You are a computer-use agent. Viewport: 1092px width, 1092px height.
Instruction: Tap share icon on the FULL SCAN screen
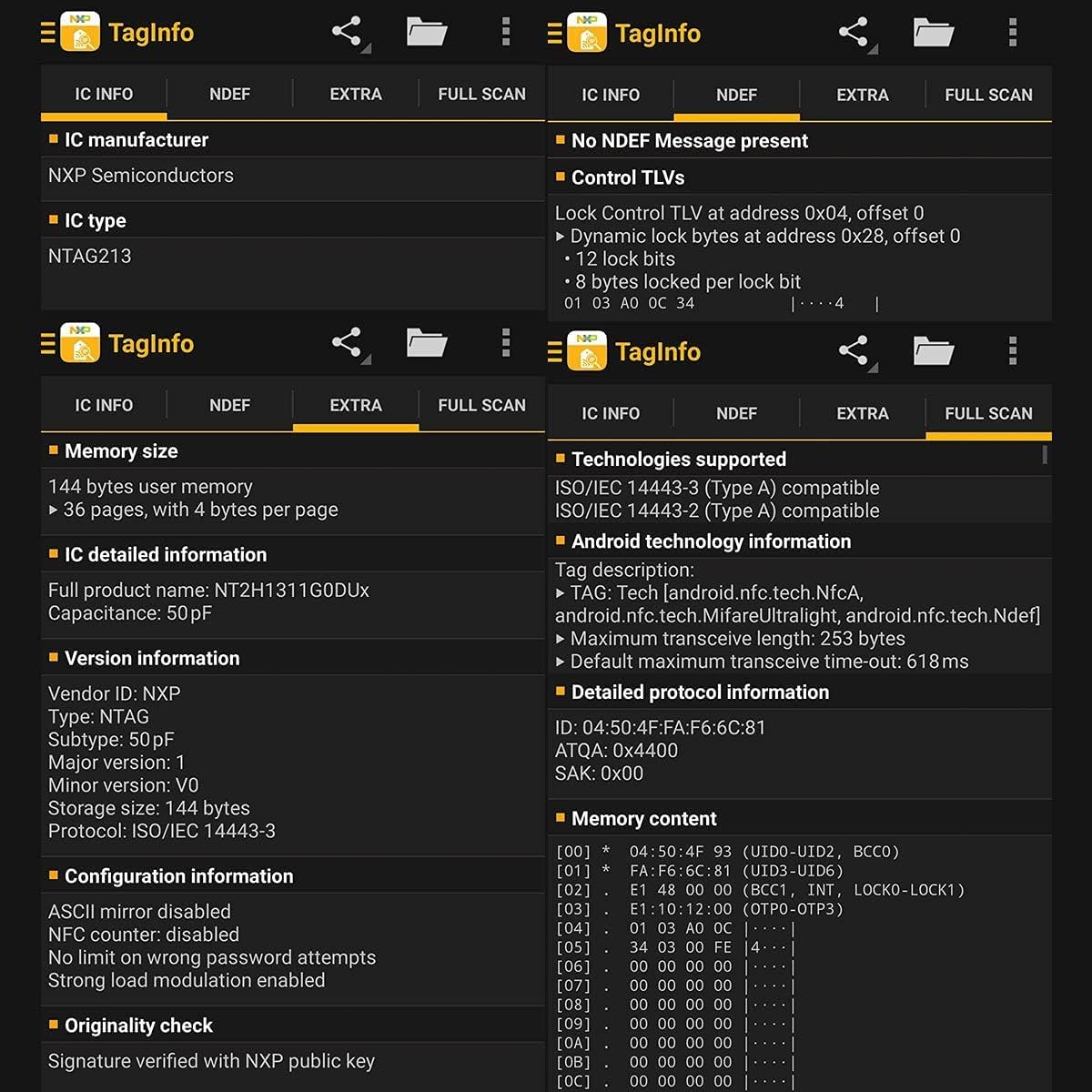pos(854,351)
